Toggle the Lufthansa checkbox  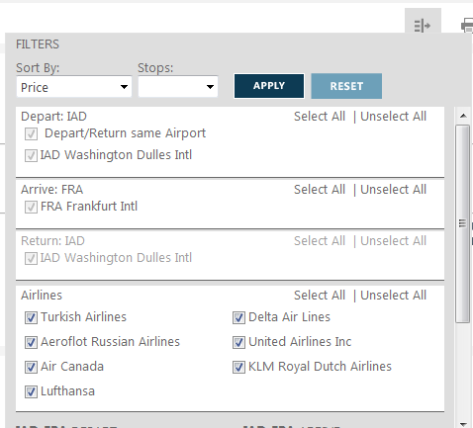[31, 392]
